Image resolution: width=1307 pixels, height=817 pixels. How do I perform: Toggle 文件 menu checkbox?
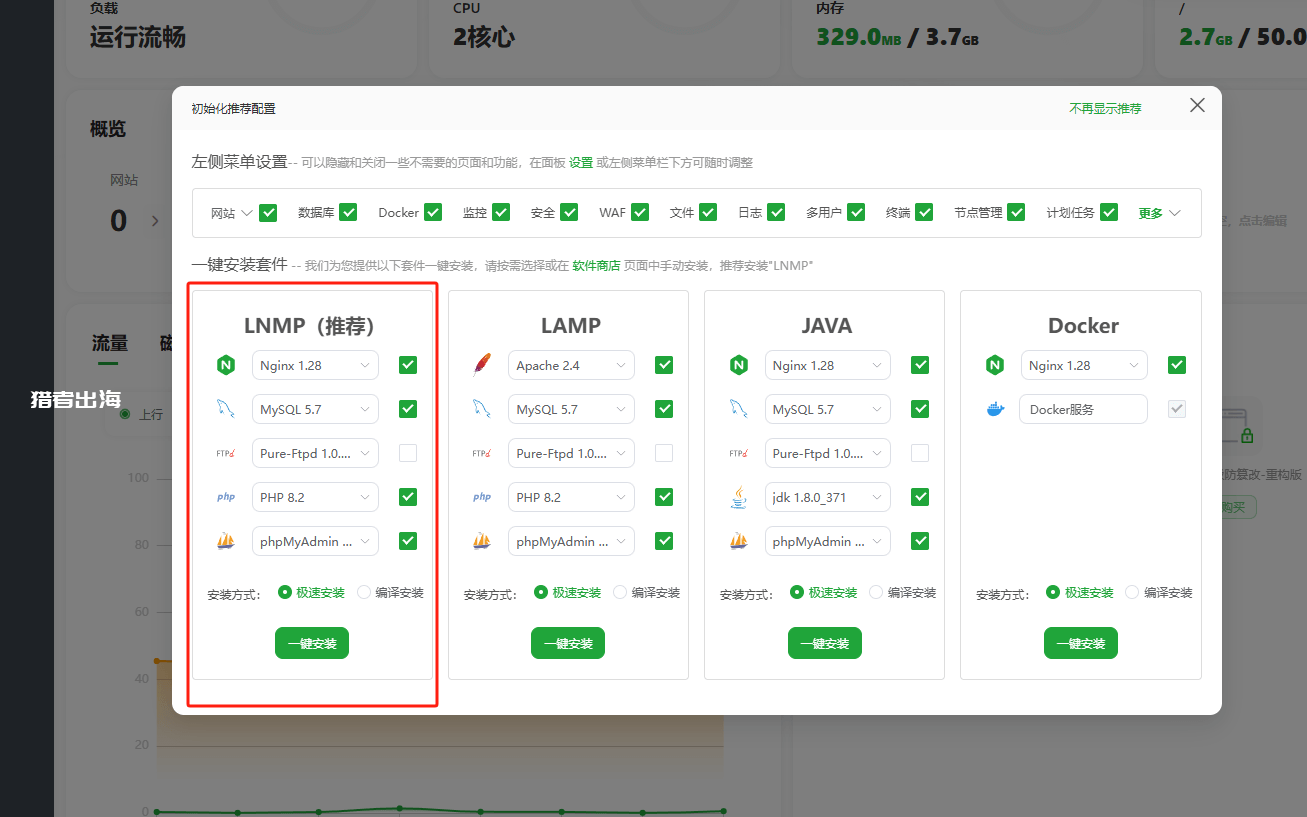click(x=708, y=212)
